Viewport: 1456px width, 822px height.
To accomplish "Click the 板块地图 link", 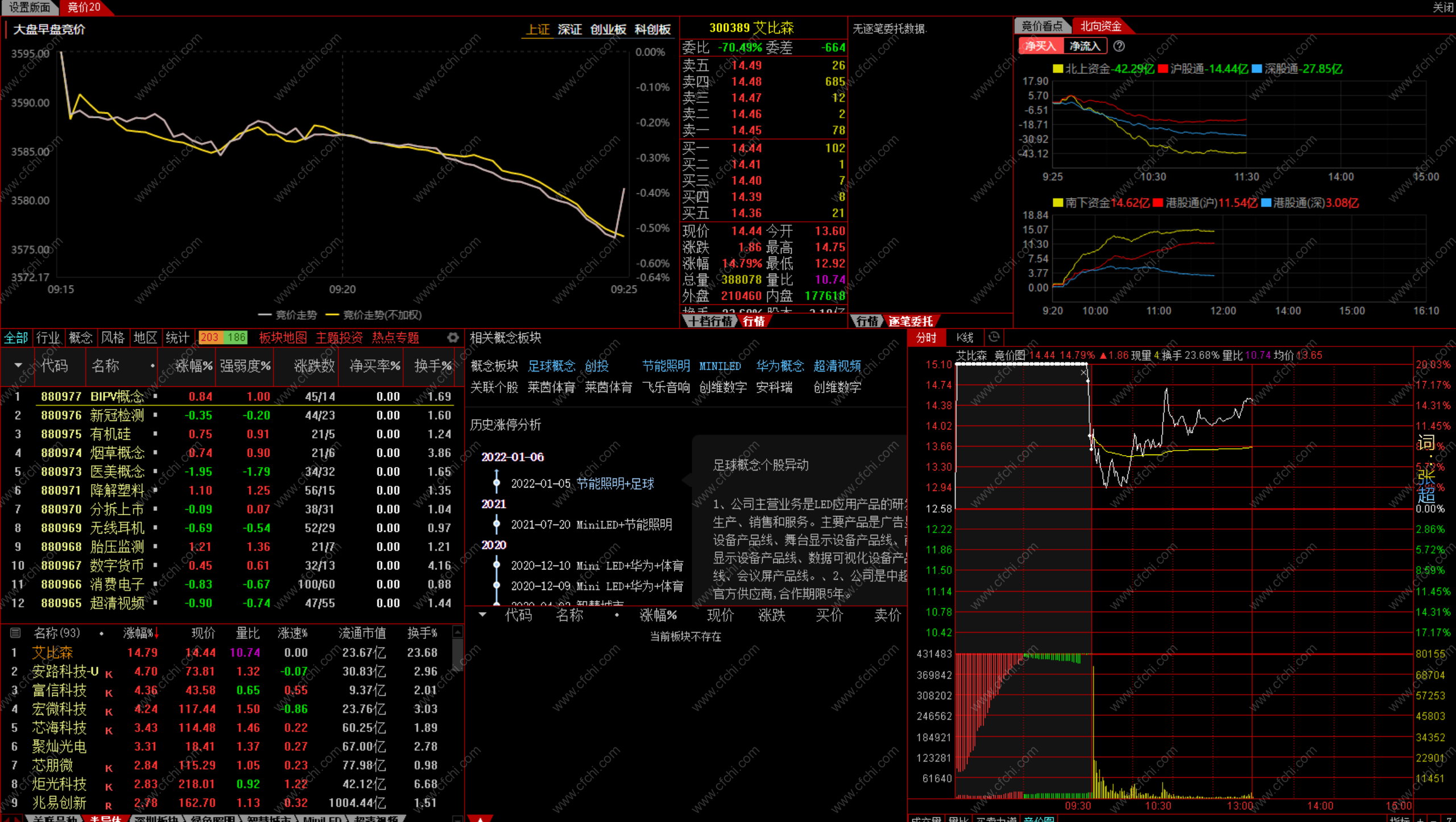I will [283, 337].
